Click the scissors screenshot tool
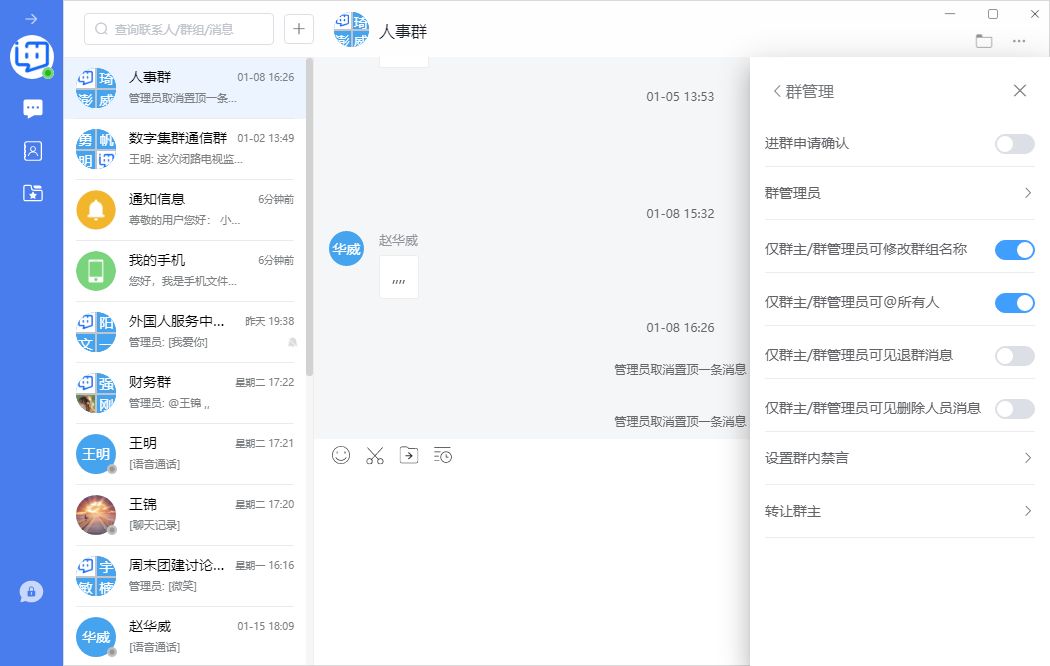Viewport: 1050px width, 666px height. (375, 455)
